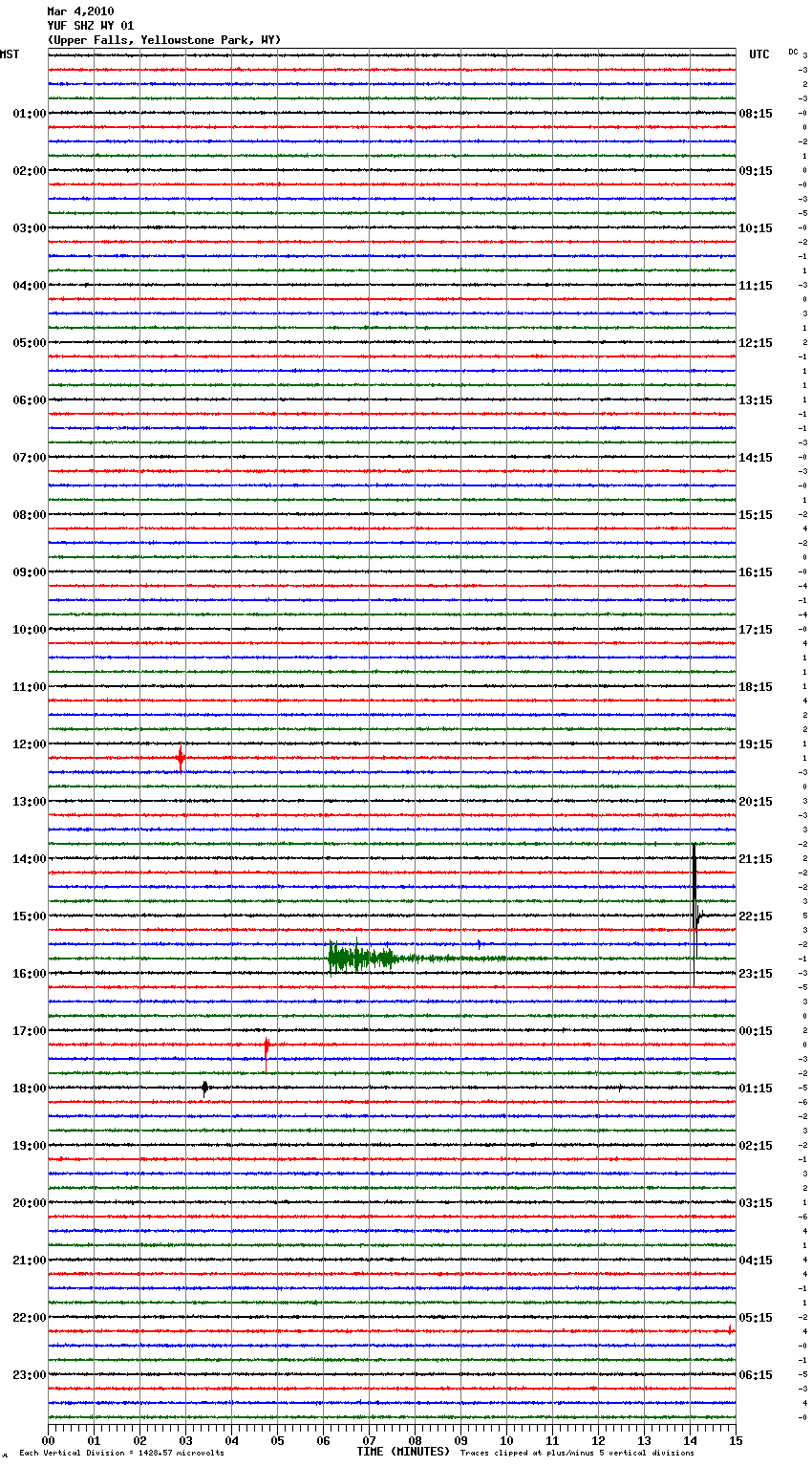Click the '01:00' MST time label
Screen dimensions: 812x1466
pos(30,114)
